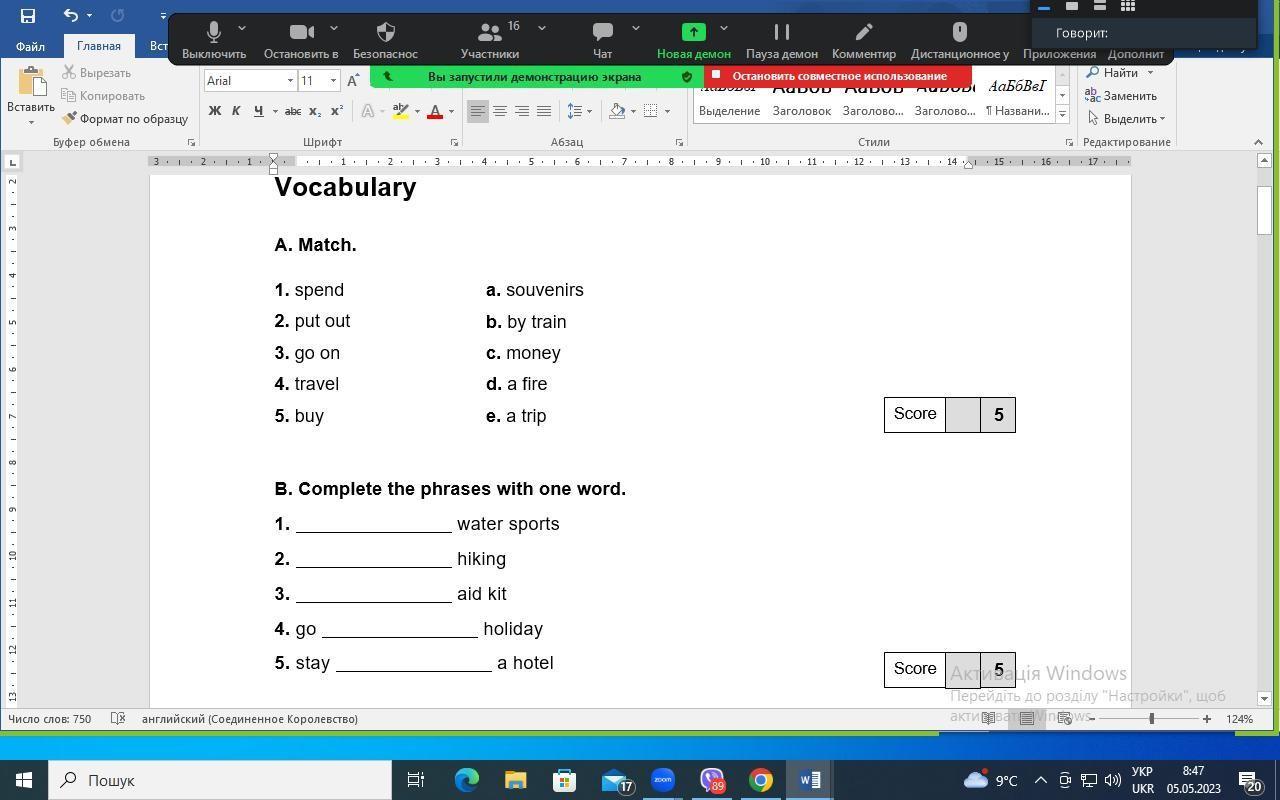Stop video in Zoom toolbar

tap(301, 40)
